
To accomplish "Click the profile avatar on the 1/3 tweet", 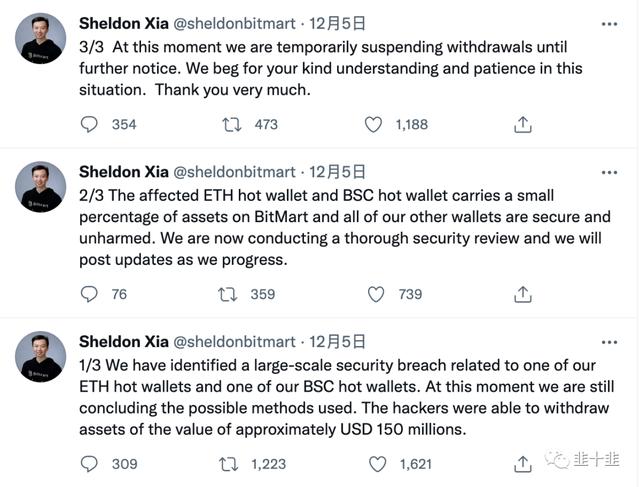I will pos(40,358).
